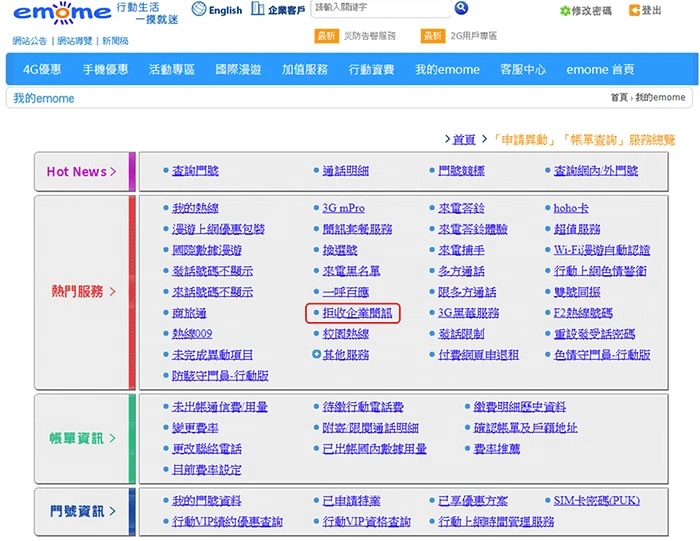The image size is (700, 541).
Task: Open the 行動VIP資格查詢 link
Action: tap(367, 521)
